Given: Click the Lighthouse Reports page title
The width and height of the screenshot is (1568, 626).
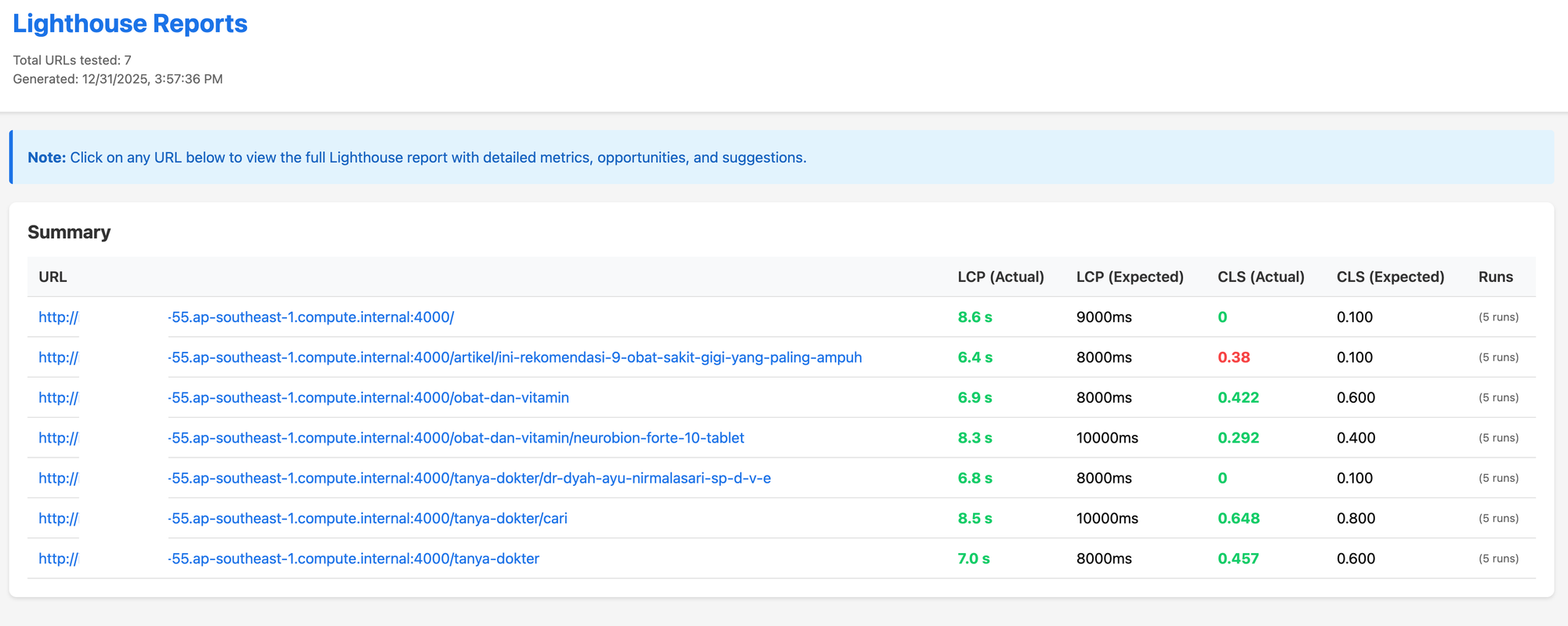Looking at the screenshot, I should [130, 24].
